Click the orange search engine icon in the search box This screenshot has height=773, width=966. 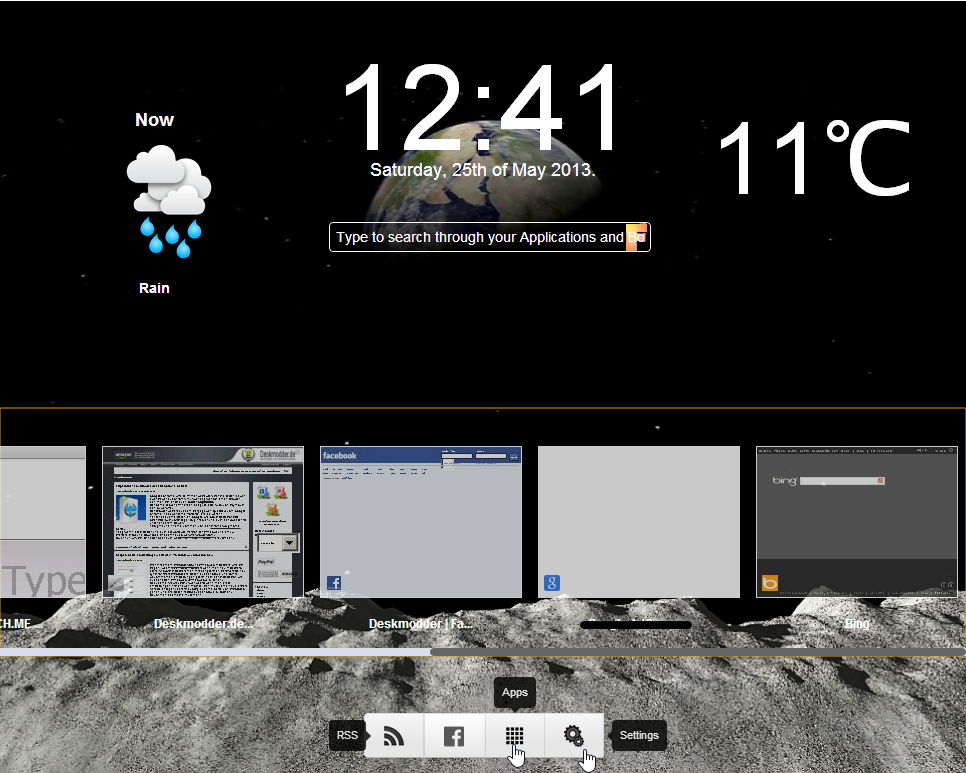tap(636, 237)
